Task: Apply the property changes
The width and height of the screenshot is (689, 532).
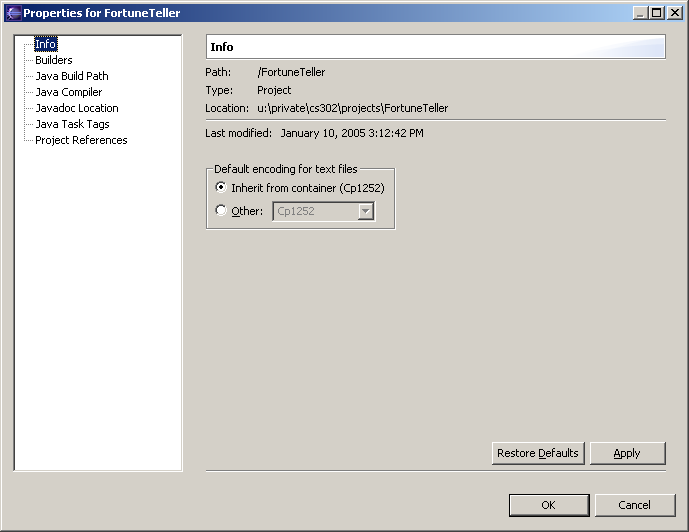Action: point(627,453)
